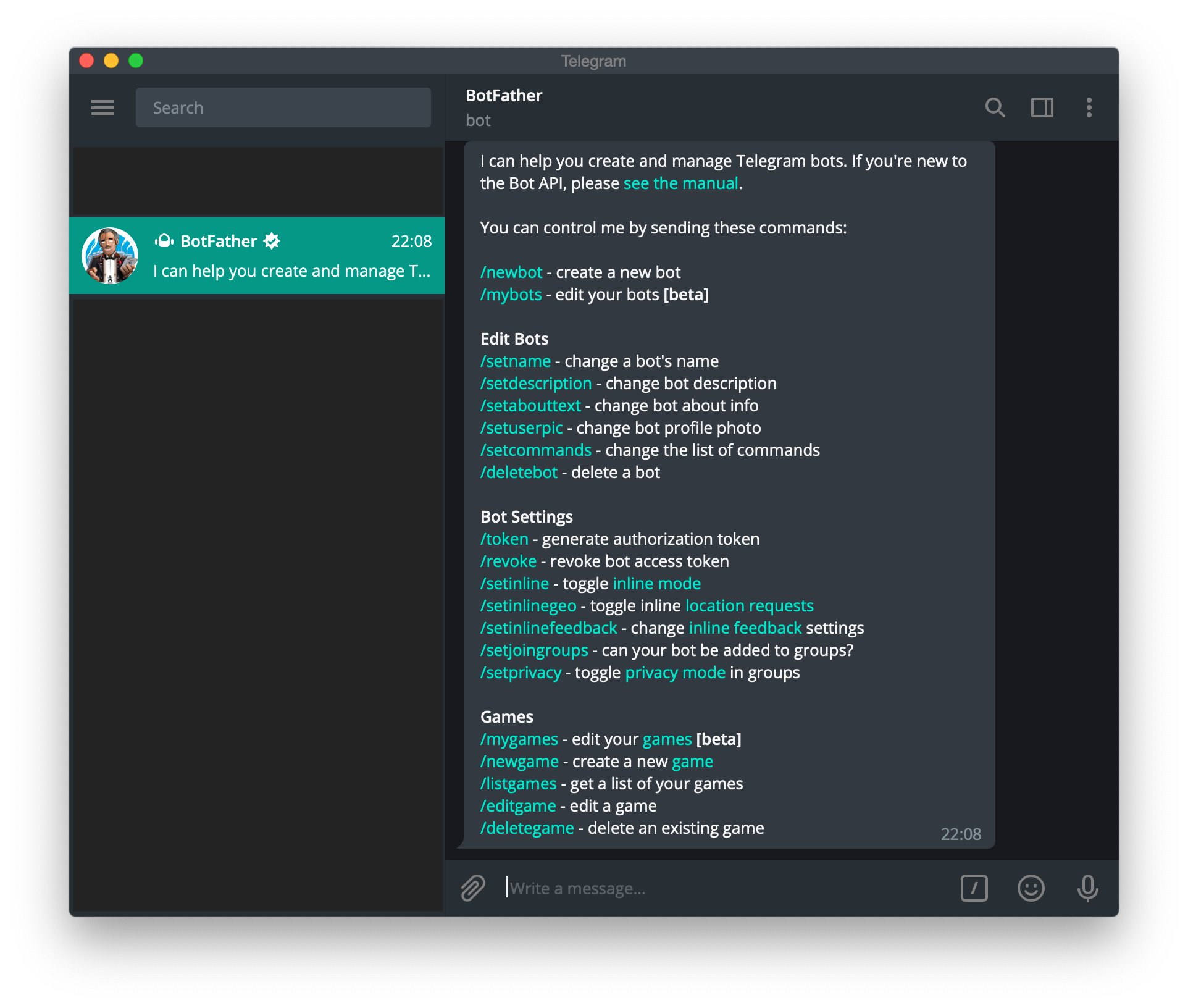
Task: Open the bot commands slash button
Action: pyautogui.click(x=974, y=888)
